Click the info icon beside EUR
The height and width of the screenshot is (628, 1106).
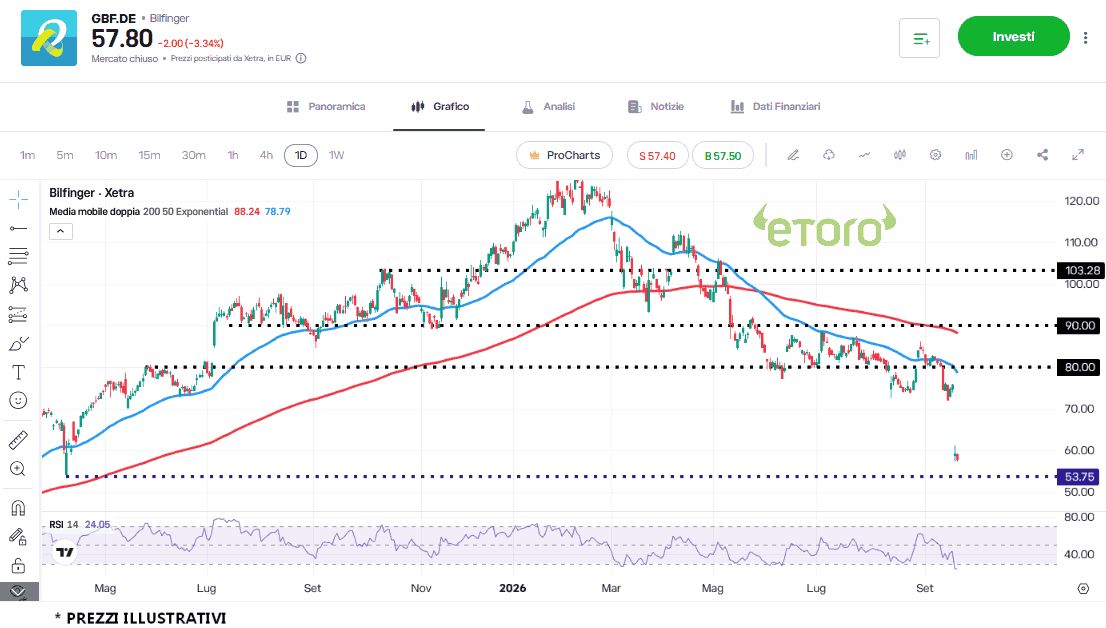pos(301,59)
